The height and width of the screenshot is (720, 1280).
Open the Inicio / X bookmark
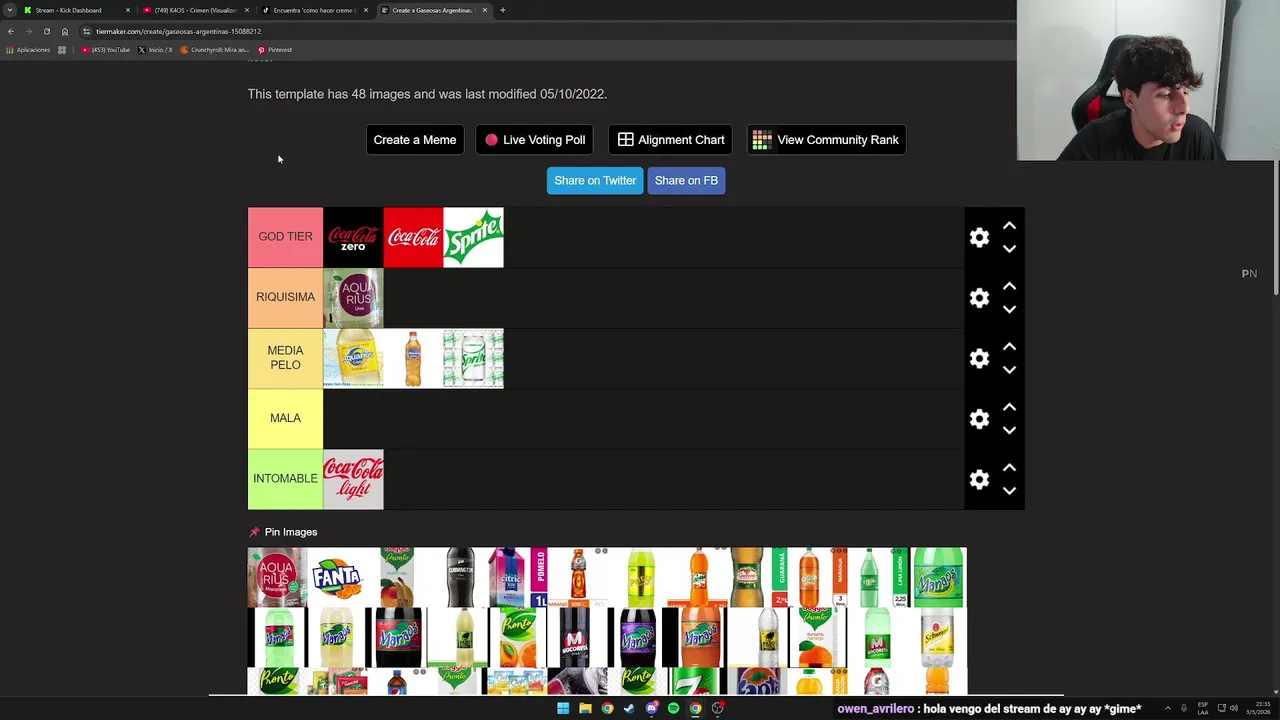(x=155, y=50)
